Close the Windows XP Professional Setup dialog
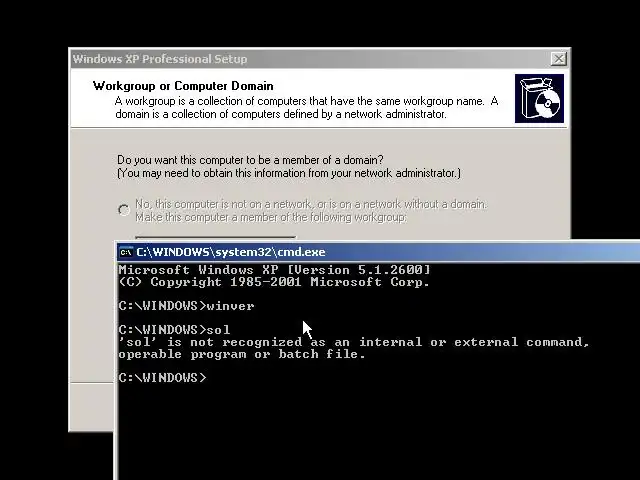Viewport: 640px width, 480px height. [x=558, y=59]
